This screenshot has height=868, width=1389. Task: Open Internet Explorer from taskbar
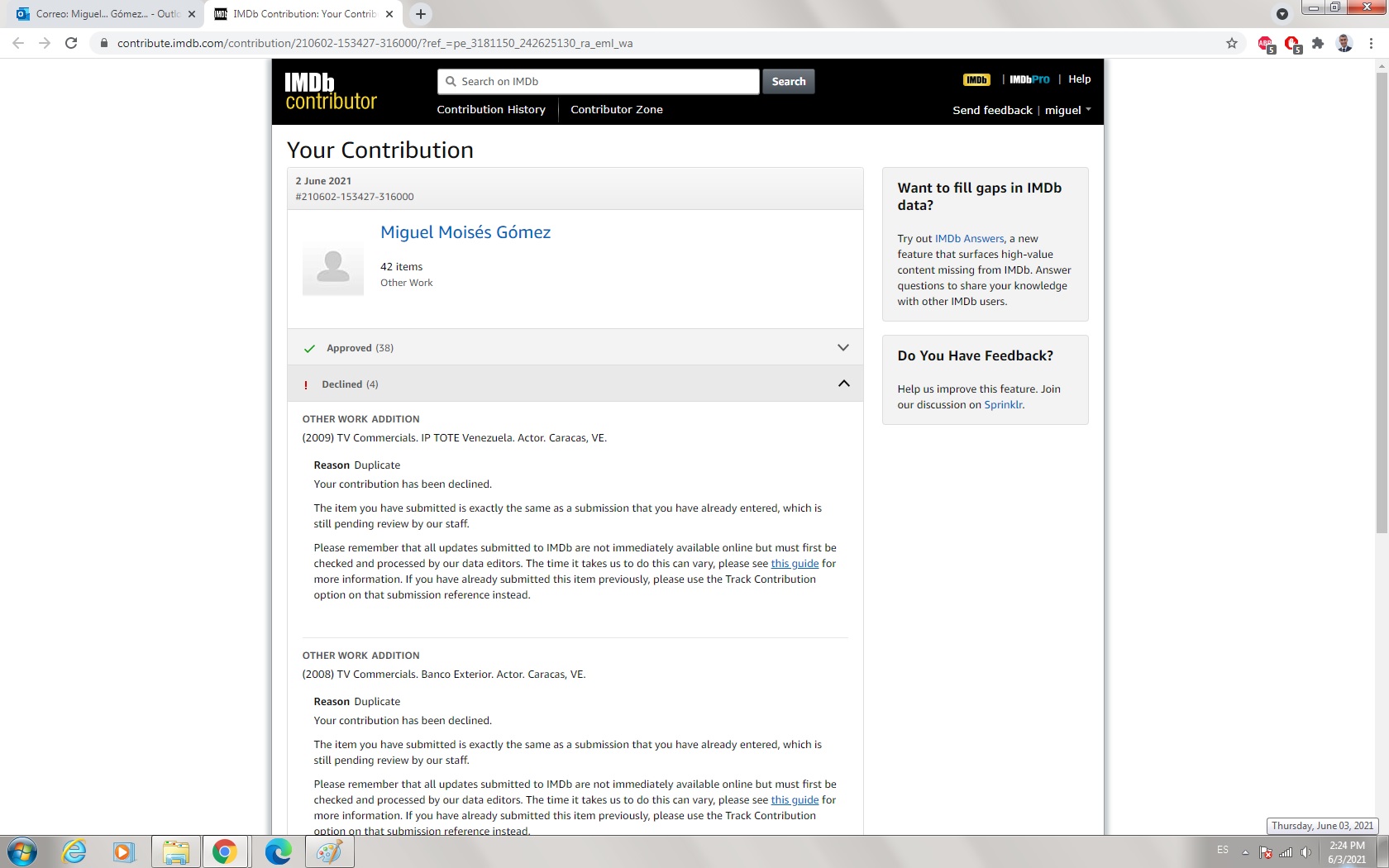coord(74,851)
